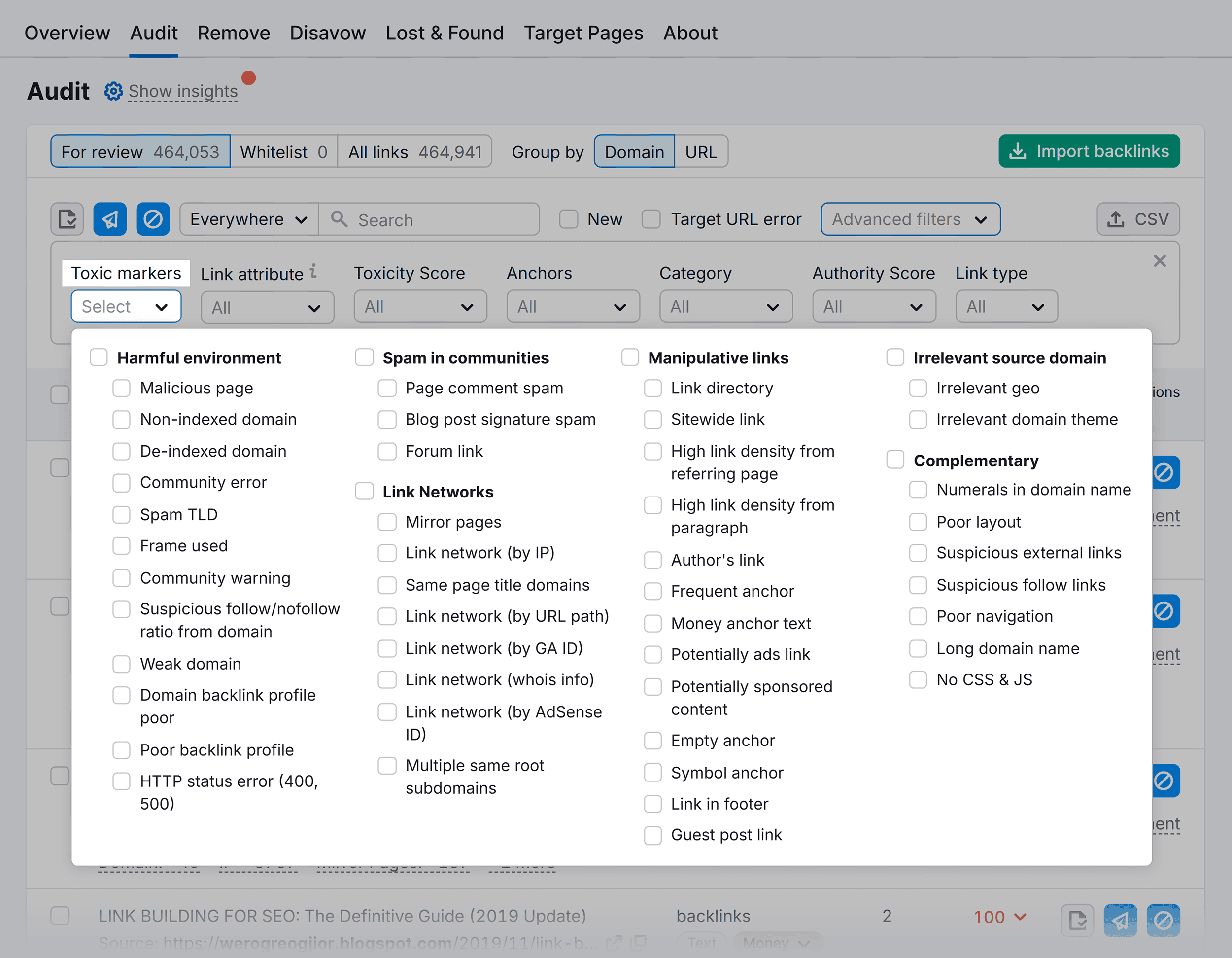Click Import backlinks button
The height and width of the screenshot is (958, 1232).
click(1089, 151)
